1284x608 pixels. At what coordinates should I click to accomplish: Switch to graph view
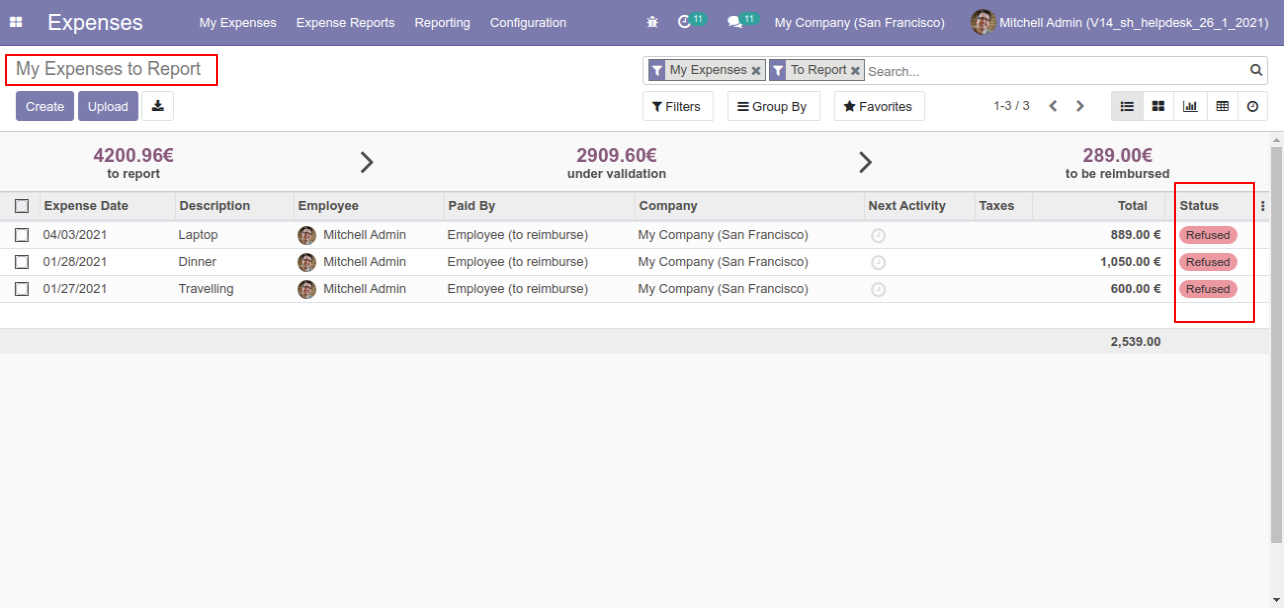[x=1190, y=106]
